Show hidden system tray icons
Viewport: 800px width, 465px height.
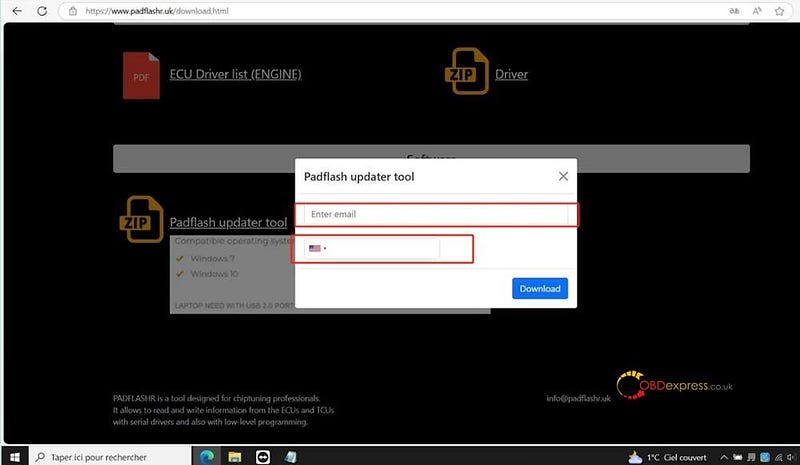[x=723, y=457]
